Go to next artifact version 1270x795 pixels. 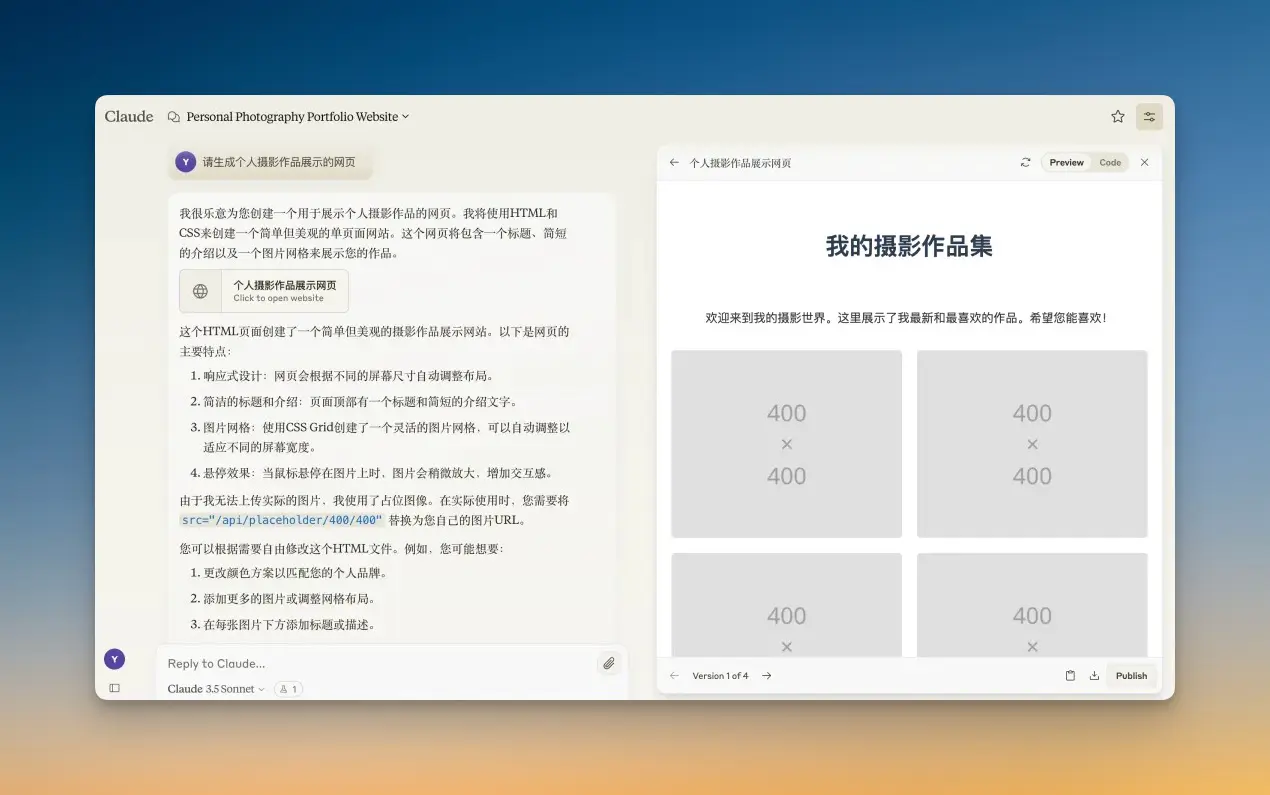point(766,676)
